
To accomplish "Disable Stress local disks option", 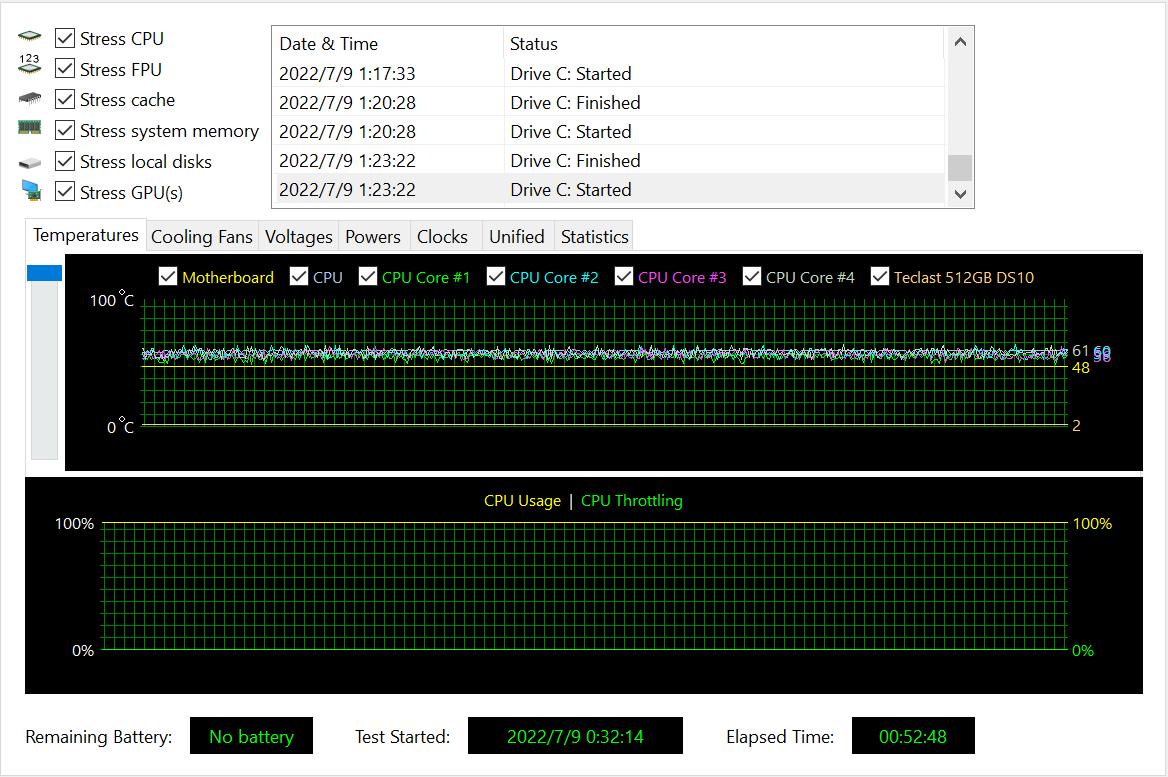I will pyautogui.click(x=65, y=161).
